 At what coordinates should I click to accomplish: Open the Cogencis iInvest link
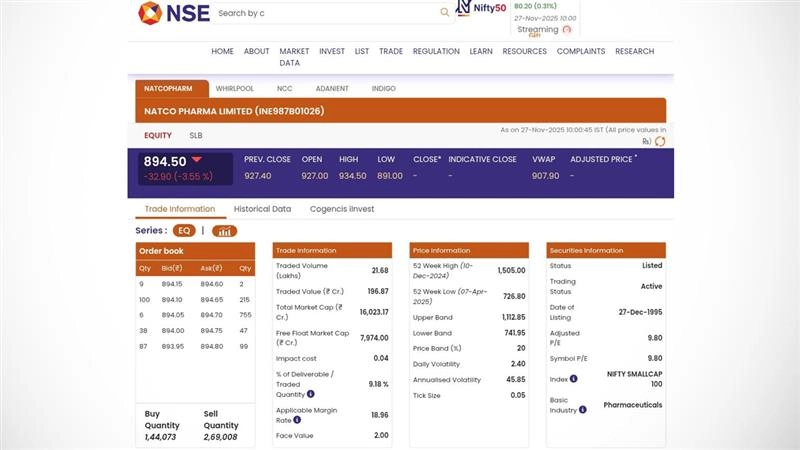pos(342,209)
